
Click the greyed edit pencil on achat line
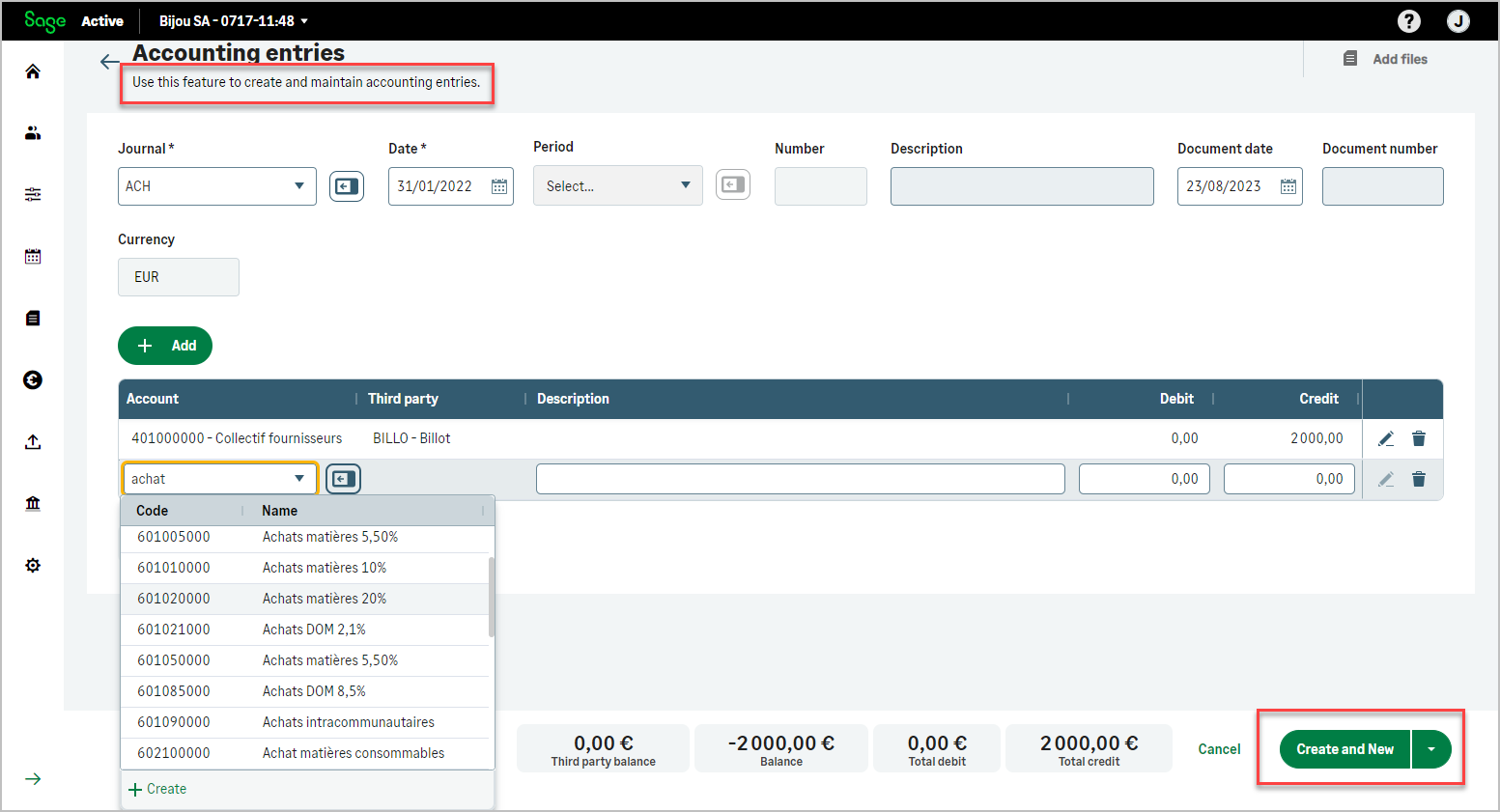1386,479
